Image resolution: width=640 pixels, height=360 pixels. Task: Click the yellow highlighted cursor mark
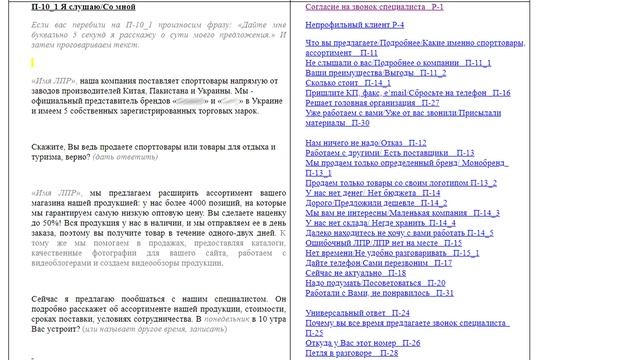(x=33, y=63)
